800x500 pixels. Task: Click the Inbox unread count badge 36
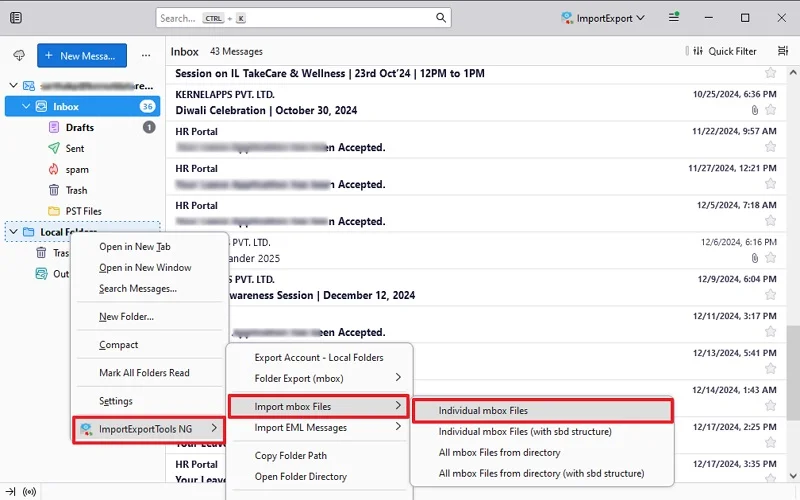[147, 106]
